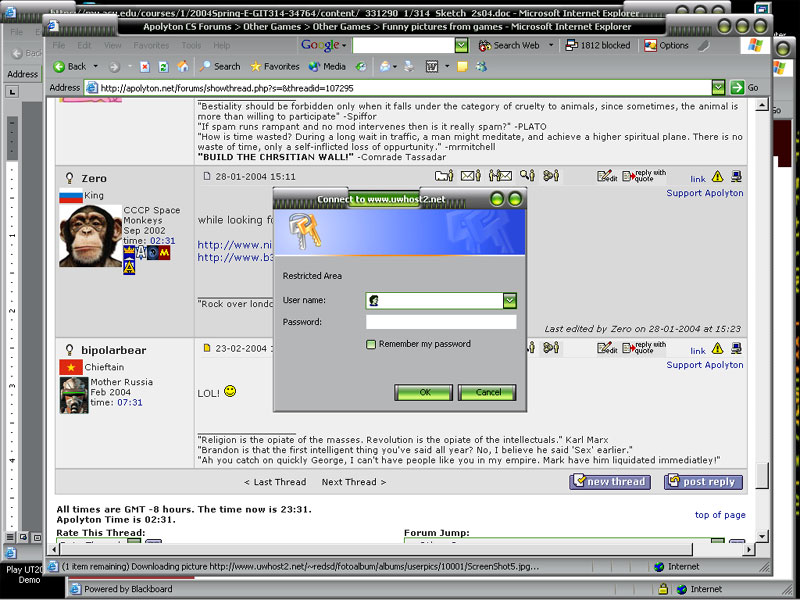Click the post reply button
The image size is (800, 600).
708,482
